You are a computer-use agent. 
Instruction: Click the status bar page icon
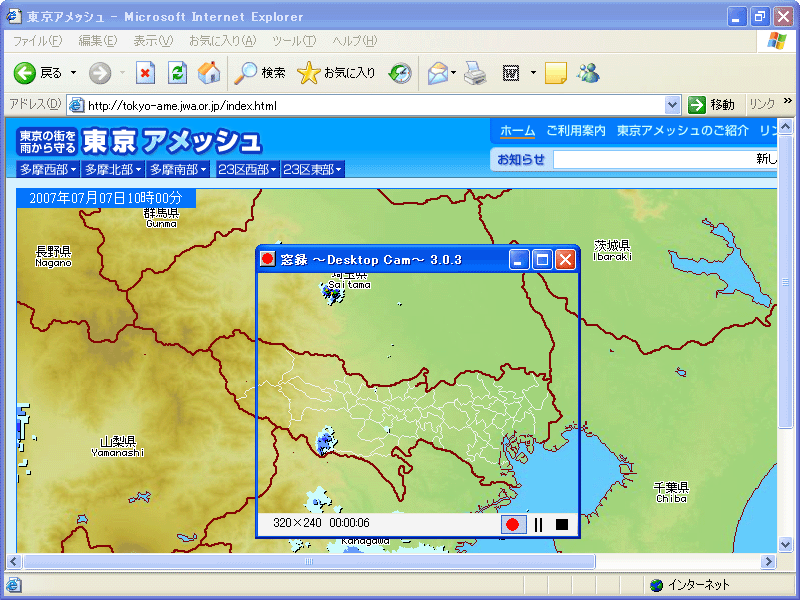(14, 585)
